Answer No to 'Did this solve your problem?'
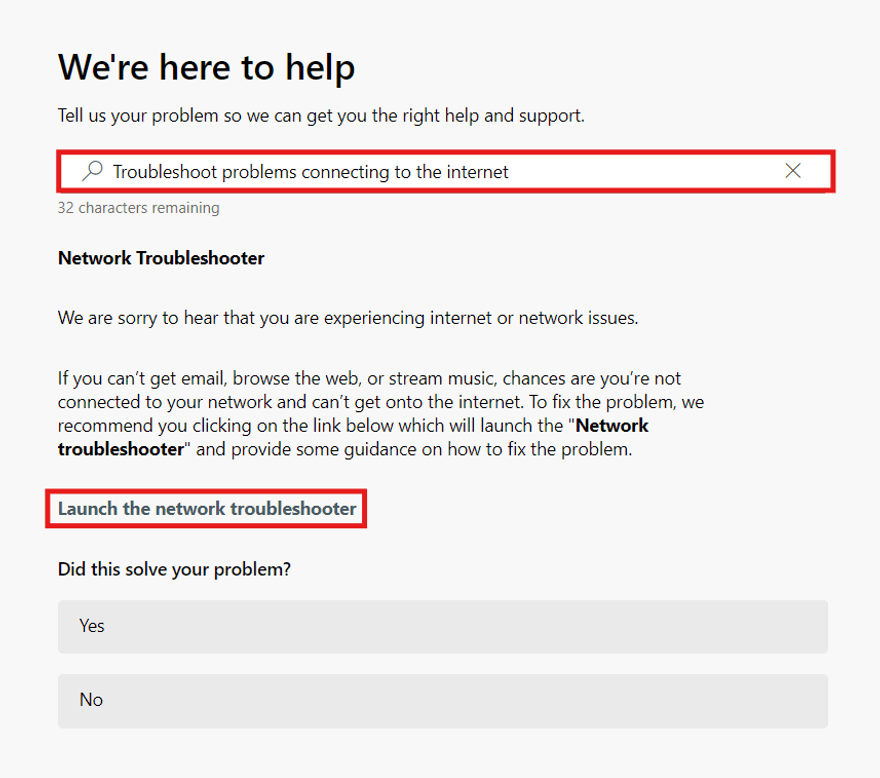The width and height of the screenshot is (880, 778). [442, 700]
